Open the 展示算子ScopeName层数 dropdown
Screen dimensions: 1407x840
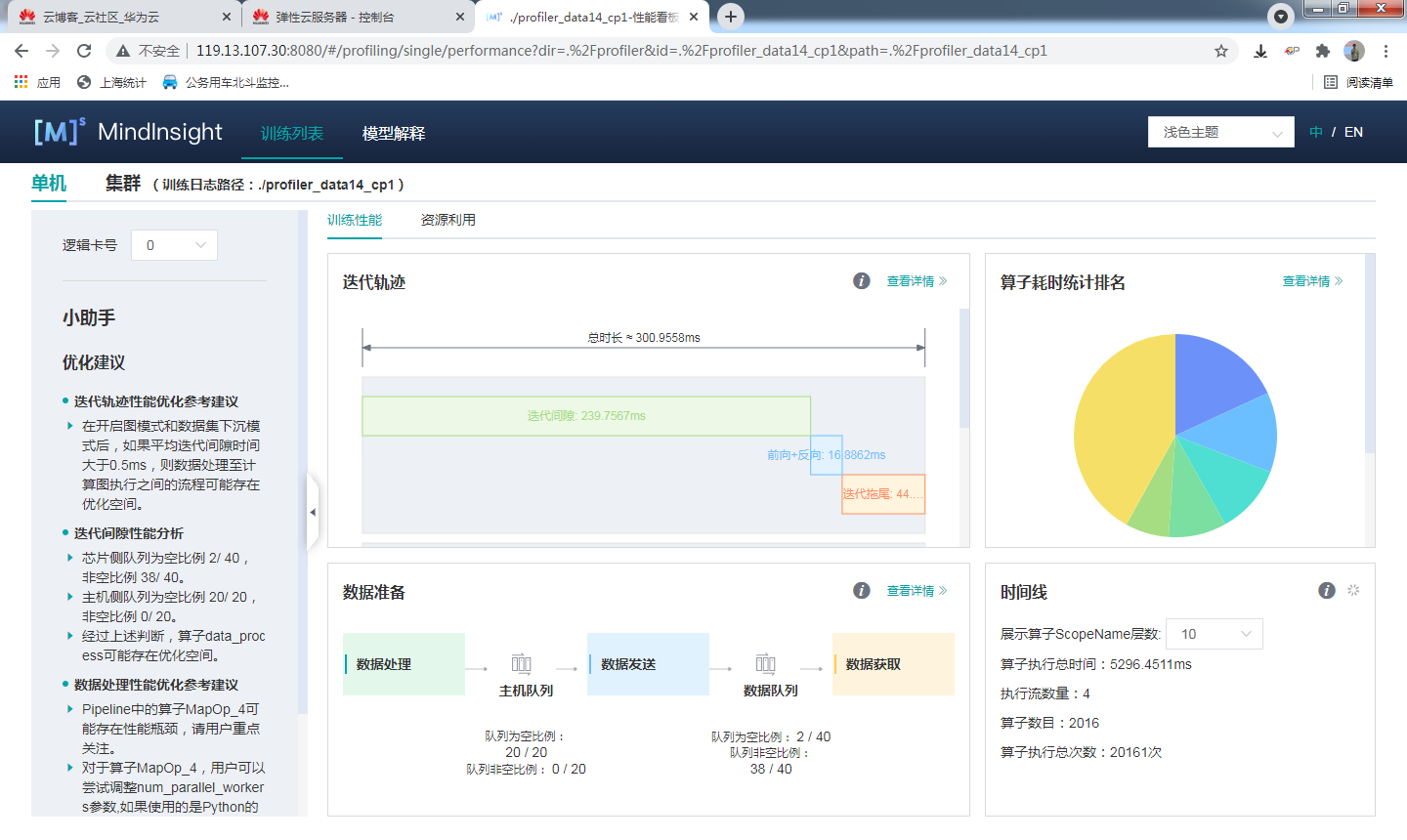coord(1215,634)
